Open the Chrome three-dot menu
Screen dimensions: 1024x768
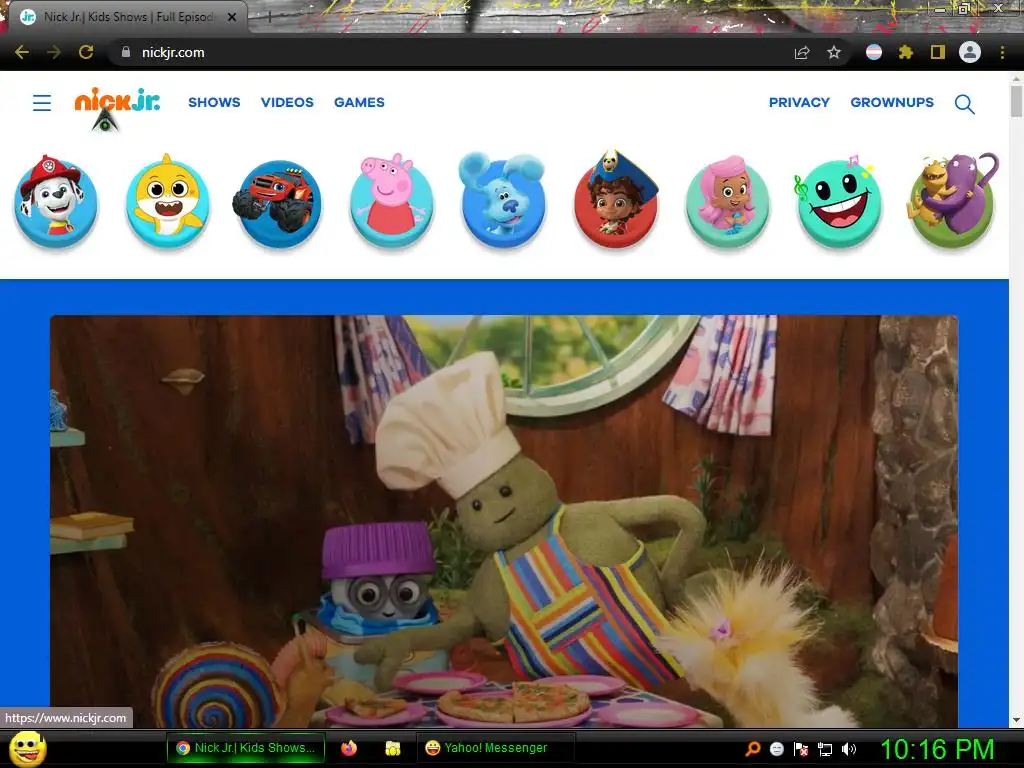tap(1002, 52)
